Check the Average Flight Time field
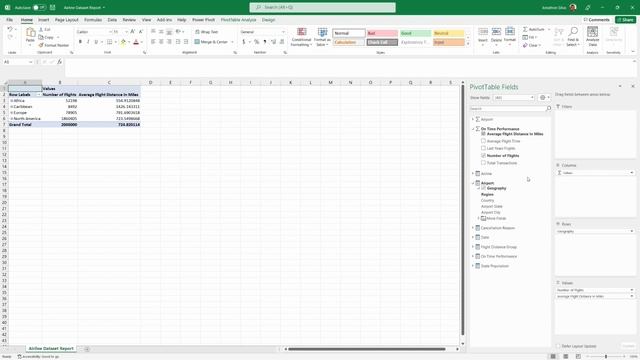This screenshot has height=360, width=640. point(483,141)
